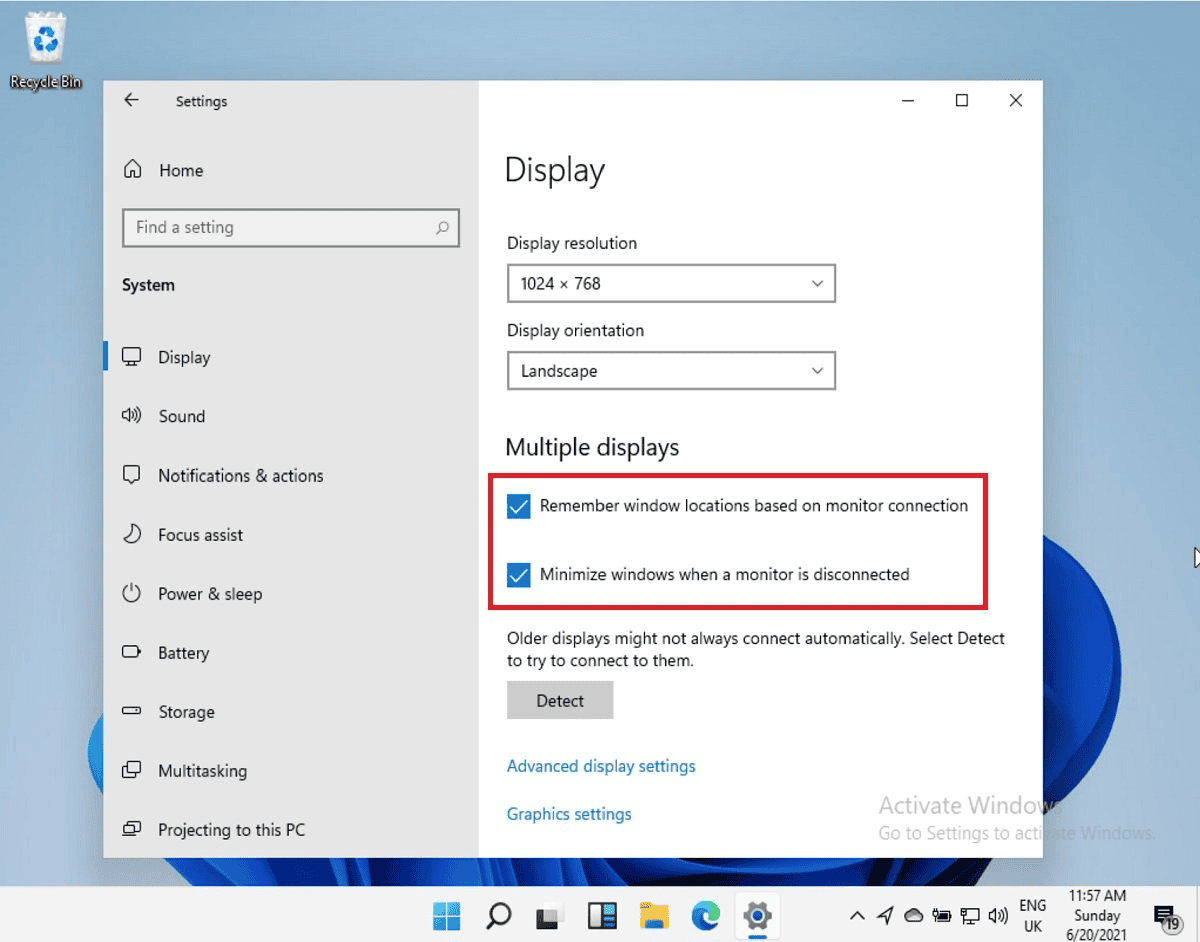Open File Explorer from the taskbar
This screenshot has width=1200, height=942.
(x=654, y=915)
